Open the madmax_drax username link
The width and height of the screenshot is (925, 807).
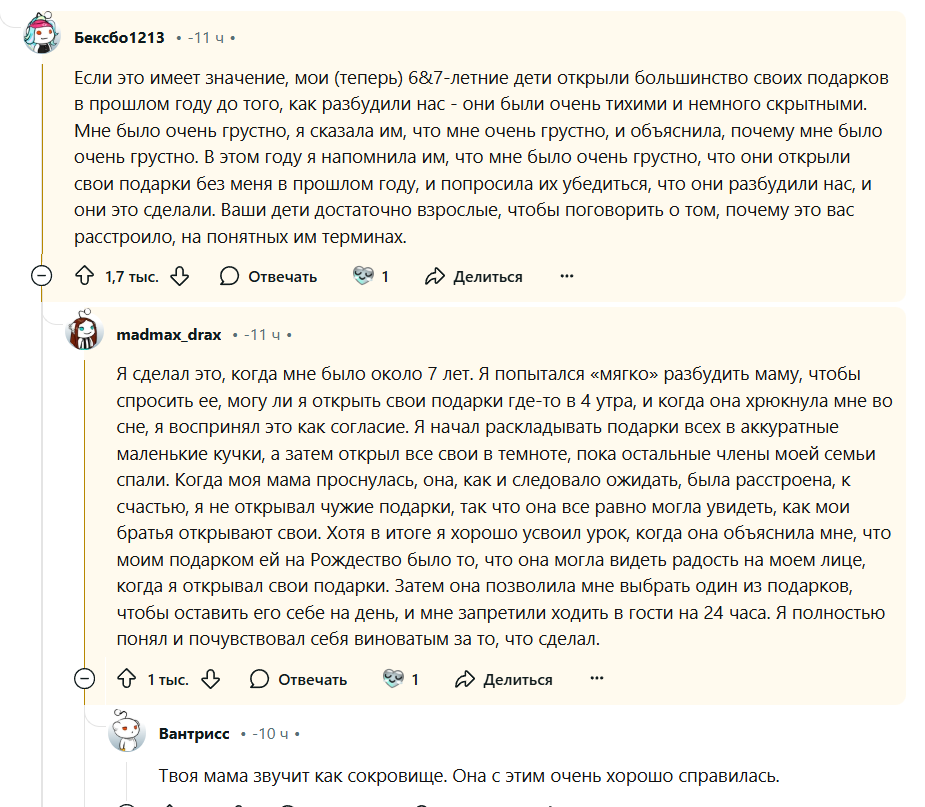pos(169,334)
